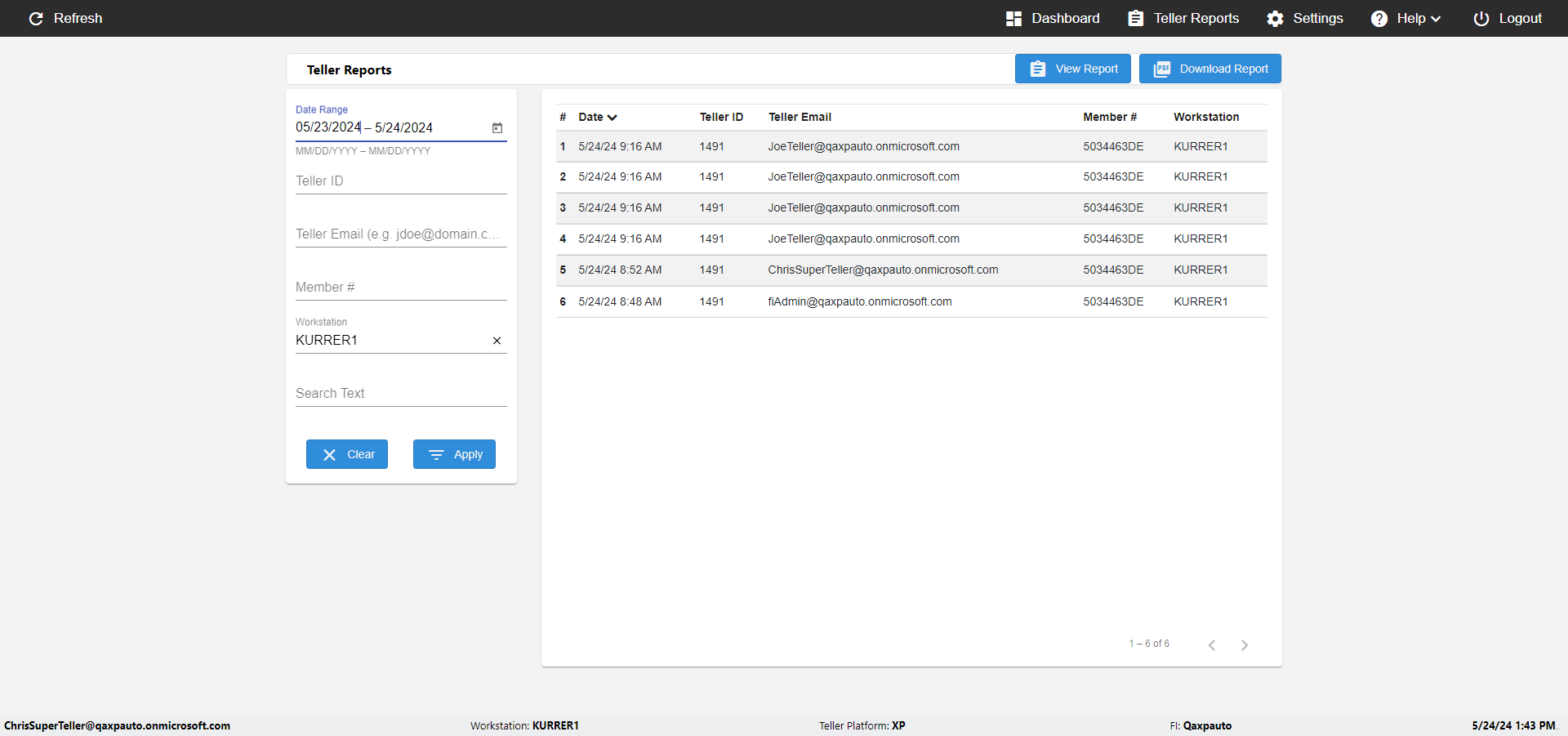
Task: Select the 5/24/24 8:52 AM date cell
Action: click(x=620, y=270)
